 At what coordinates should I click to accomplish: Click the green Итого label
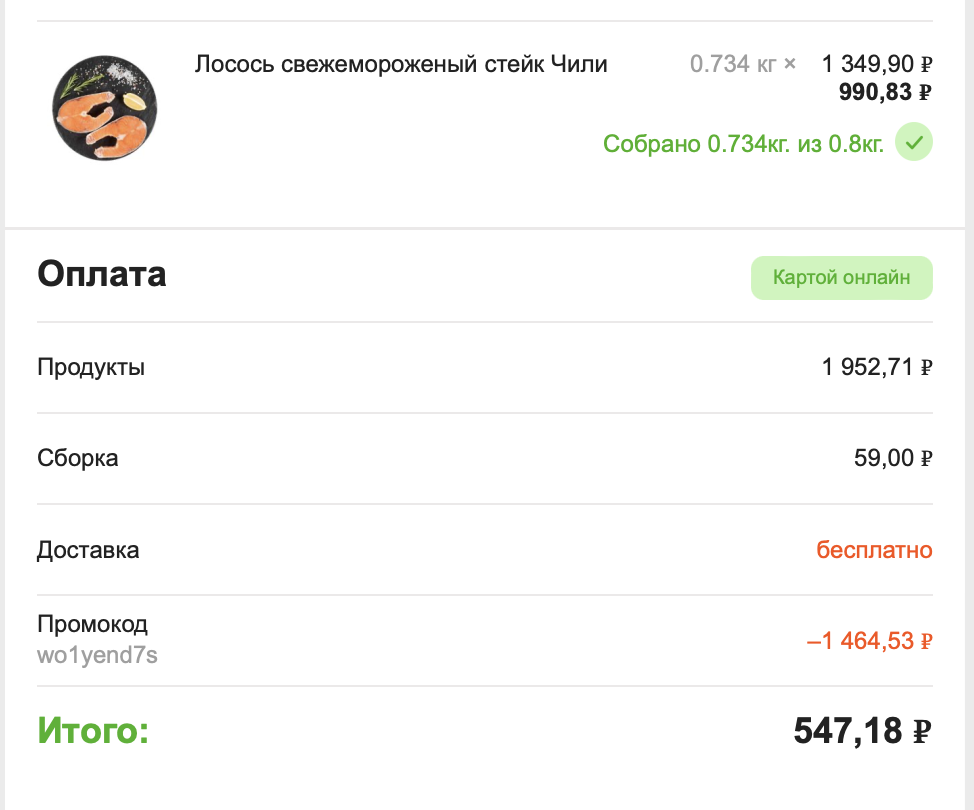[93, 730]
